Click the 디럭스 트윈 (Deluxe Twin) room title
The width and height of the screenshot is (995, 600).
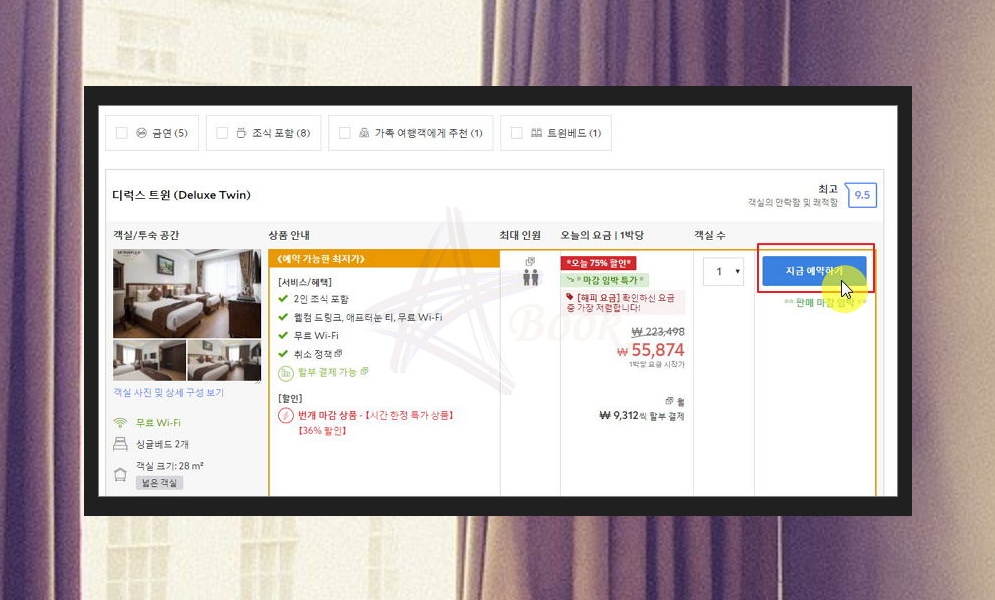181,195
